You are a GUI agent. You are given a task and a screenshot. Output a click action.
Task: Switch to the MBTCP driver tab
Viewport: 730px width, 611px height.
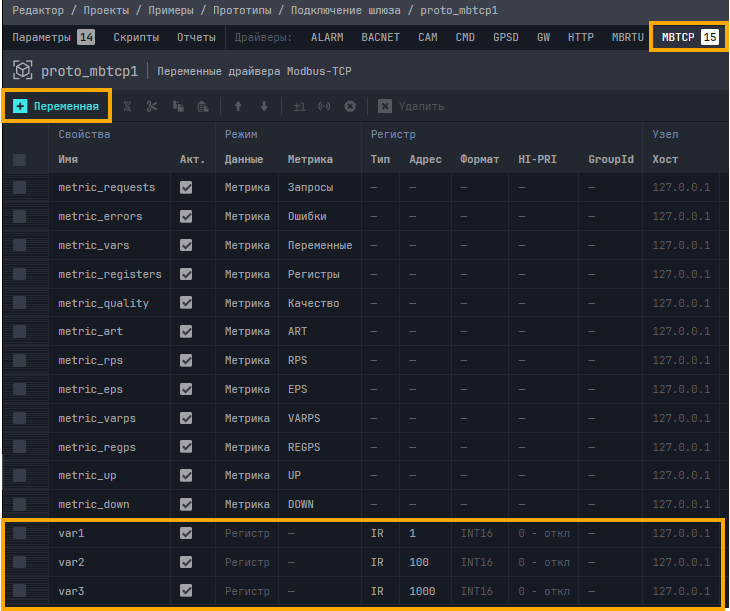[x=689, y=37]
